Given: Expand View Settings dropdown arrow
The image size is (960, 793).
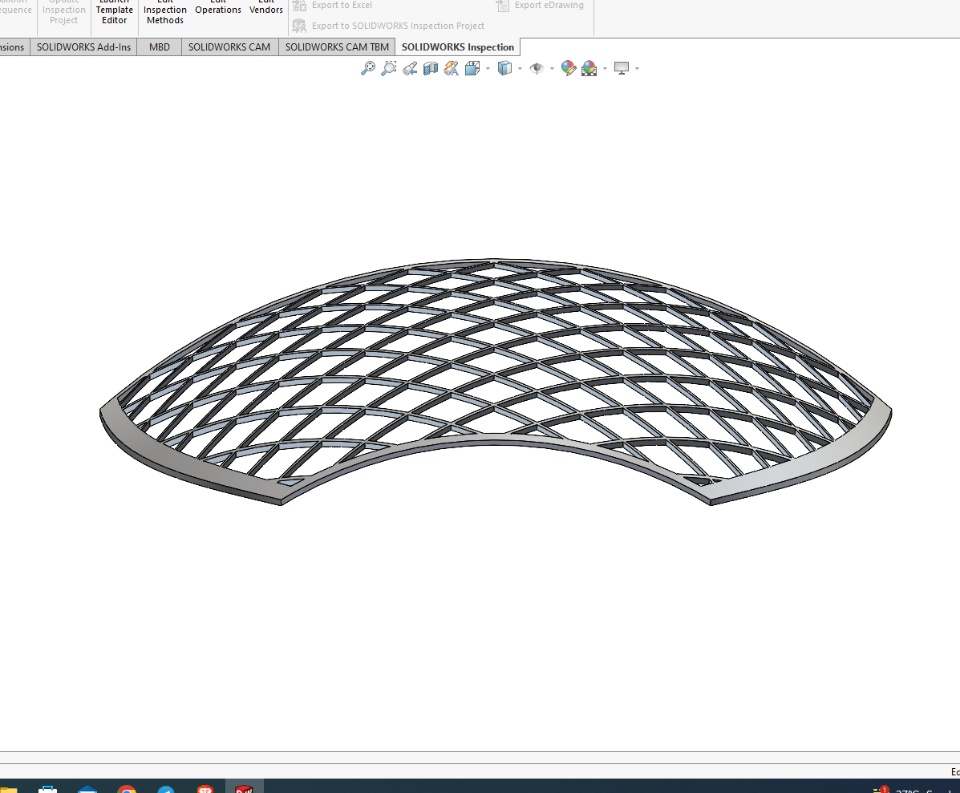Looking at the screenshot, I should (x=637, y=68).
